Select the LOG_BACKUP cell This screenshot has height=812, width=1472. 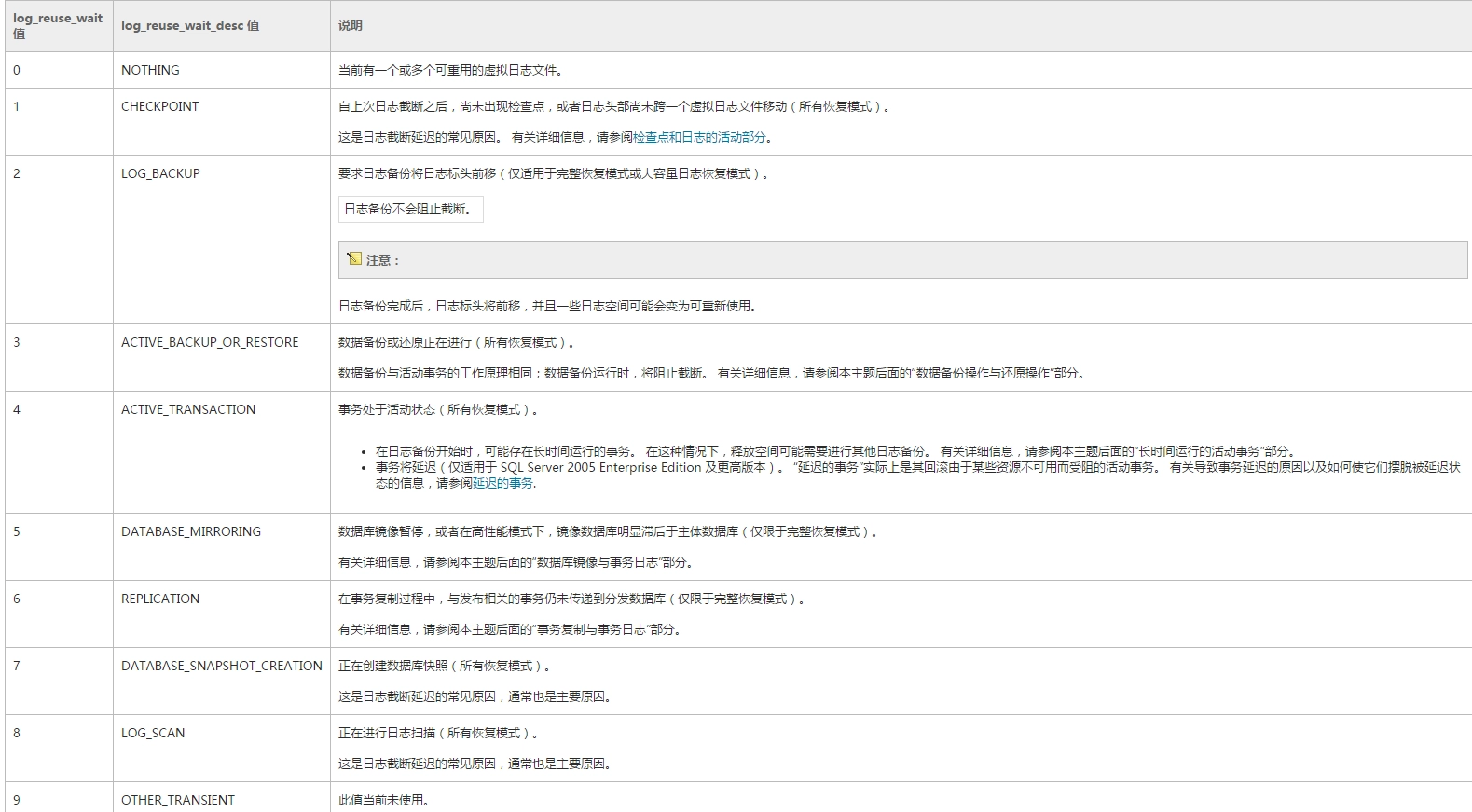tap(160, 173)
